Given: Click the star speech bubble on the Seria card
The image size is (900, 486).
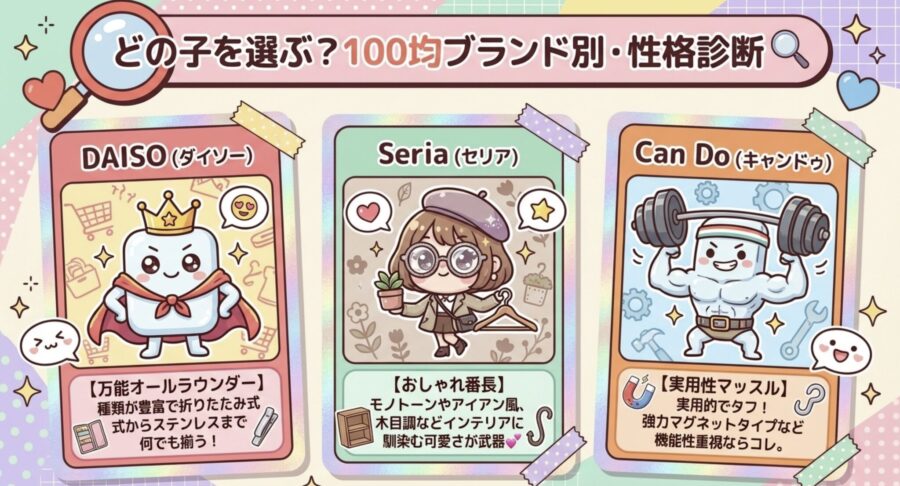Looking at the screenshot, I should point(541,213).
